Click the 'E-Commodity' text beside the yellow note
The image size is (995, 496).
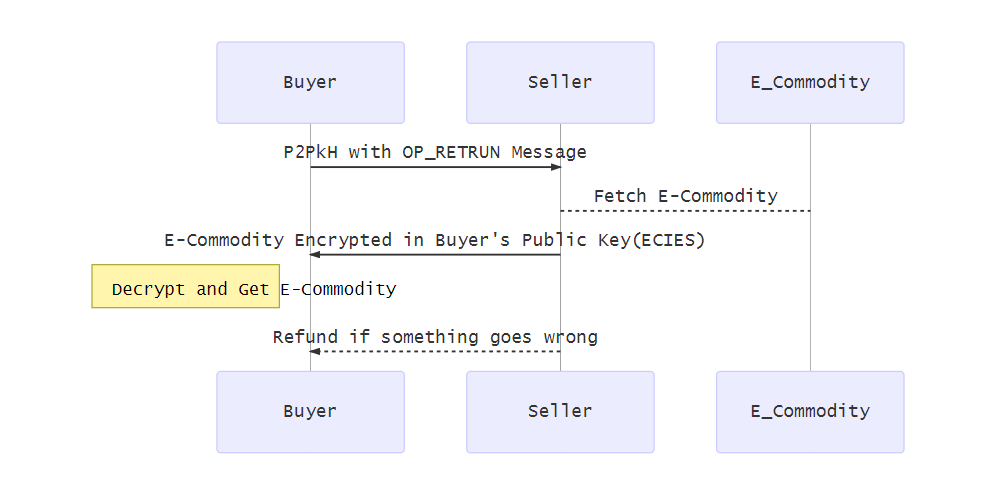(x=338, y=289)
